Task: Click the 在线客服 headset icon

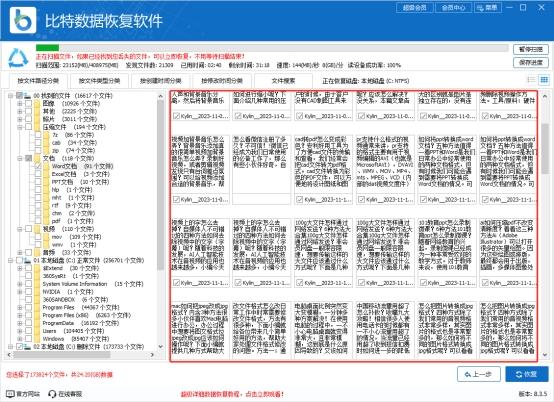Action: (52, 394)
